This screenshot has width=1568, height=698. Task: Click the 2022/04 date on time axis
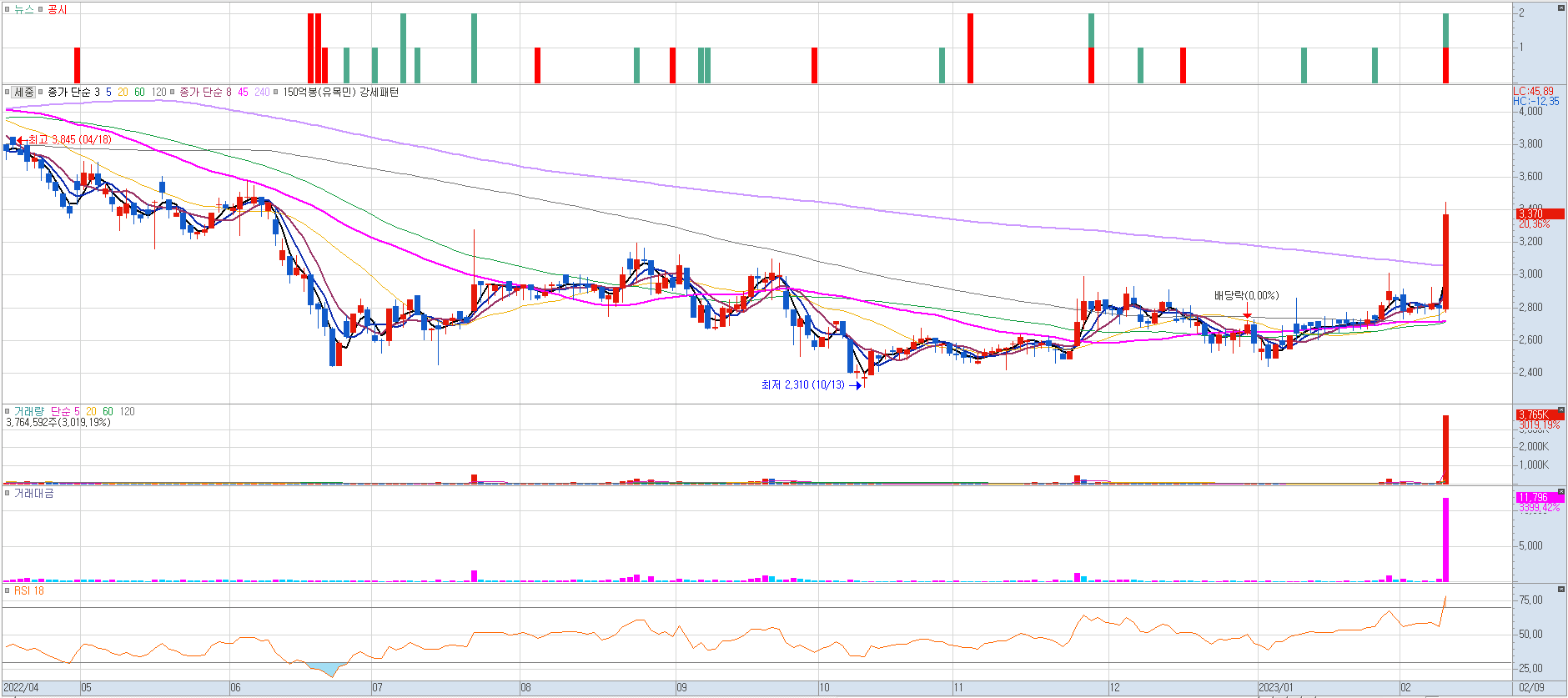[21, 688]
